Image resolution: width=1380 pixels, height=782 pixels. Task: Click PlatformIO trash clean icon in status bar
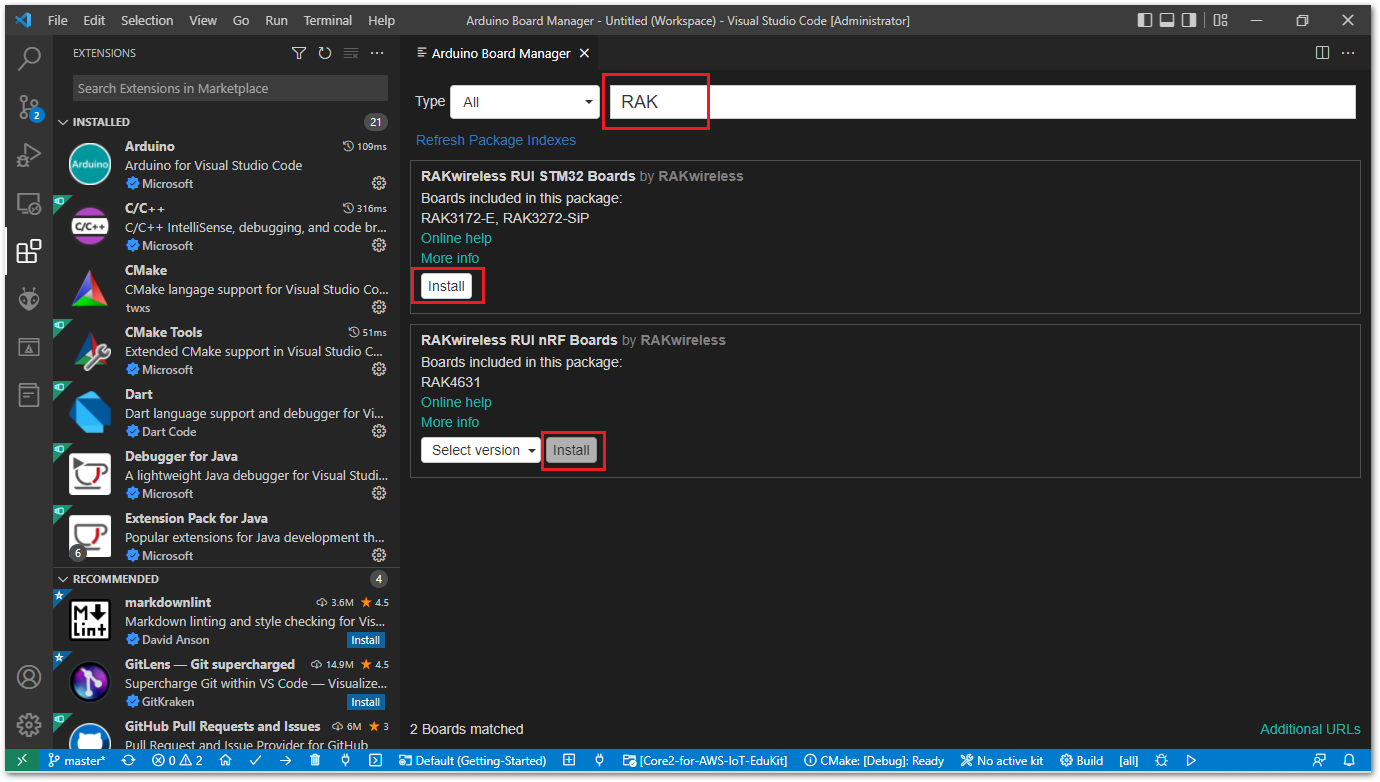point(315,761)
